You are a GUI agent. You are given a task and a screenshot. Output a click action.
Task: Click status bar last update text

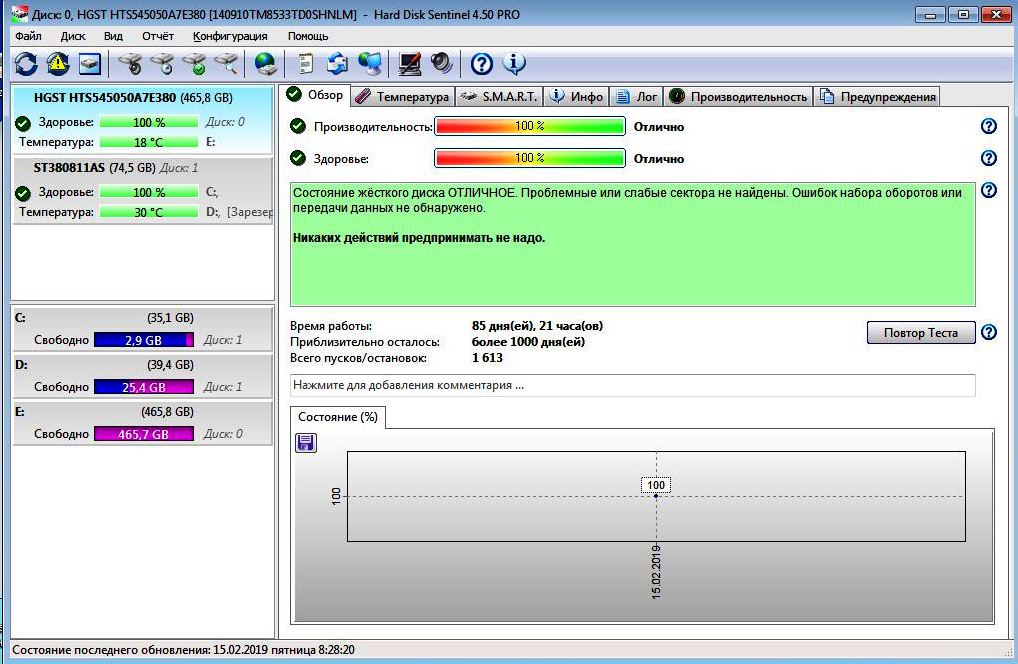click(x=184, y=650)
